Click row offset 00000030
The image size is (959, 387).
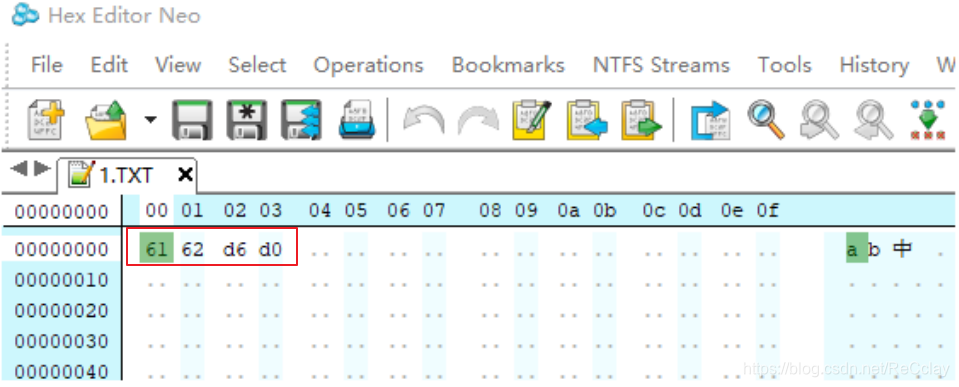tap(61, 341)
